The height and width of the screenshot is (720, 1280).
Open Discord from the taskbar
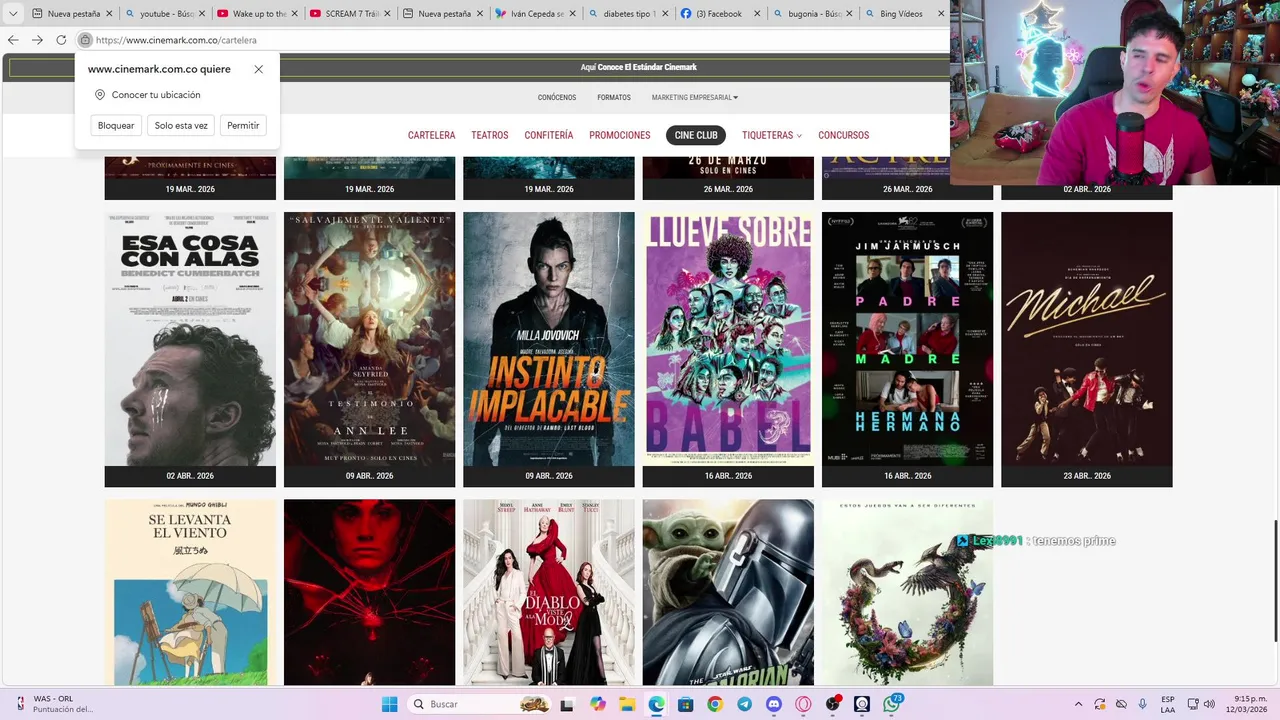pos(773,704)
